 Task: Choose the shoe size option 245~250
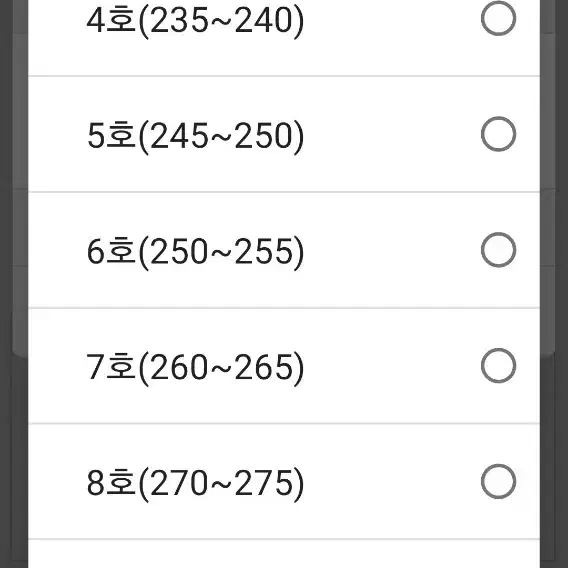click(x=284, y=134)
